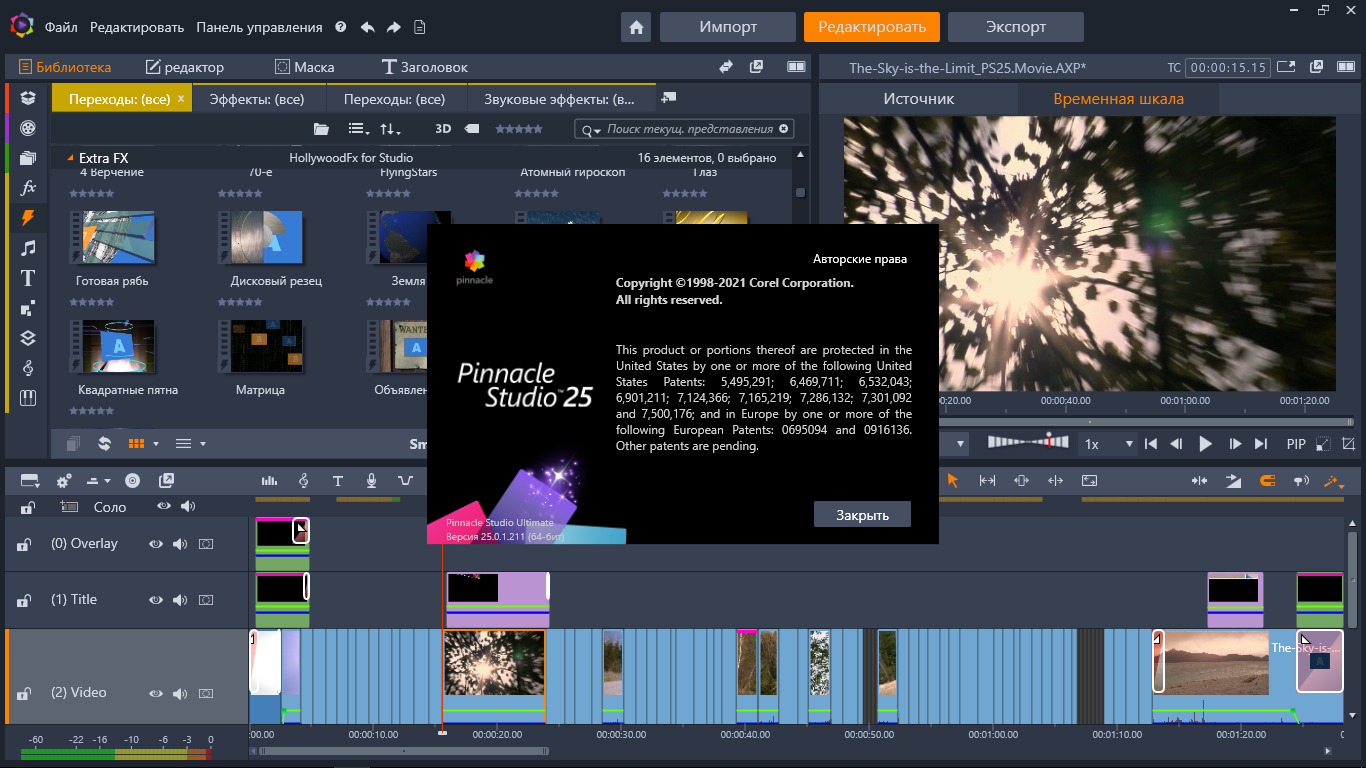Switch to the Звуковые эффекты tab
The height and width of the screenshot is (768, 1366).
point(559,100)
